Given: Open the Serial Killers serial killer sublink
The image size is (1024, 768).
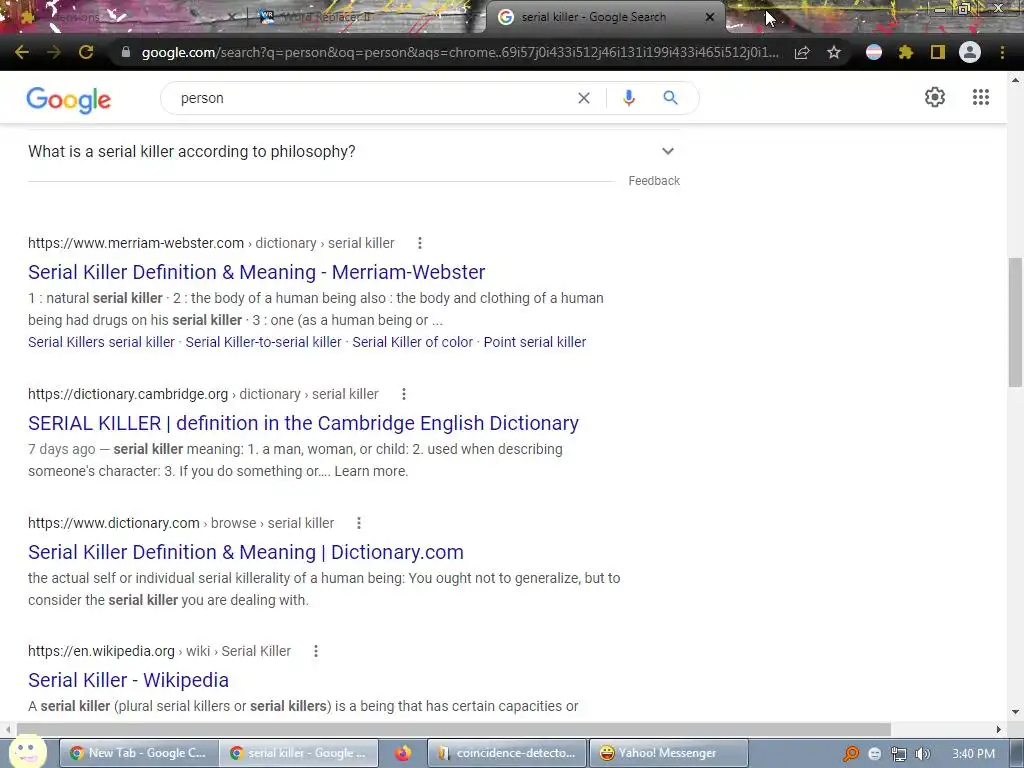Looking at the screenshot, I should click(x=101, y=342).
